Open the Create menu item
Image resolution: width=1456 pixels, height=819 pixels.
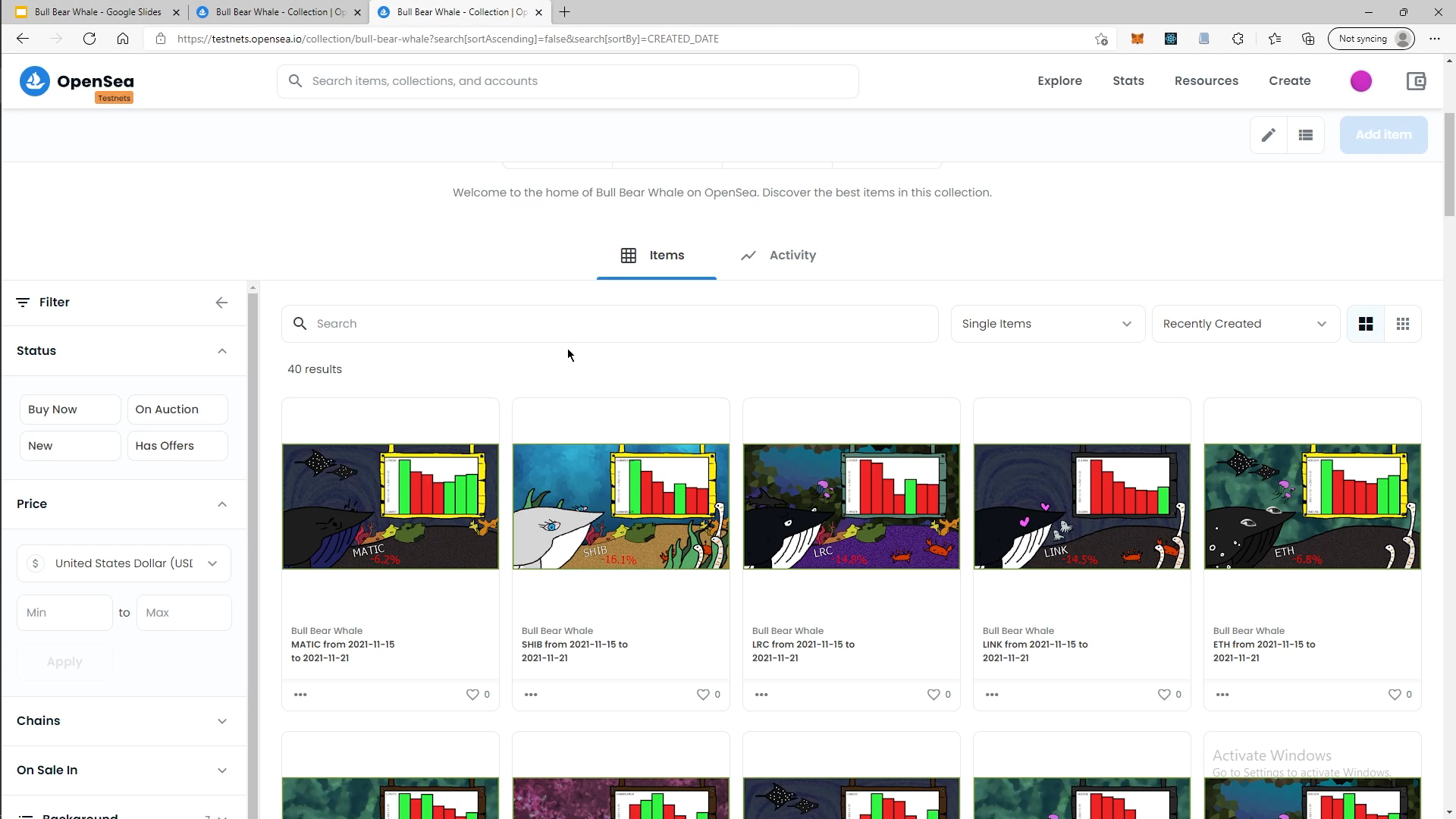pyautogui.click(x=1289, y=81)
